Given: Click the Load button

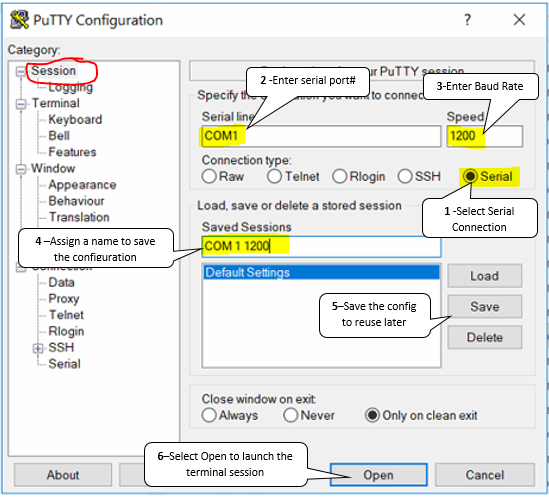Looking at the screenshot, I should (485, 276).
